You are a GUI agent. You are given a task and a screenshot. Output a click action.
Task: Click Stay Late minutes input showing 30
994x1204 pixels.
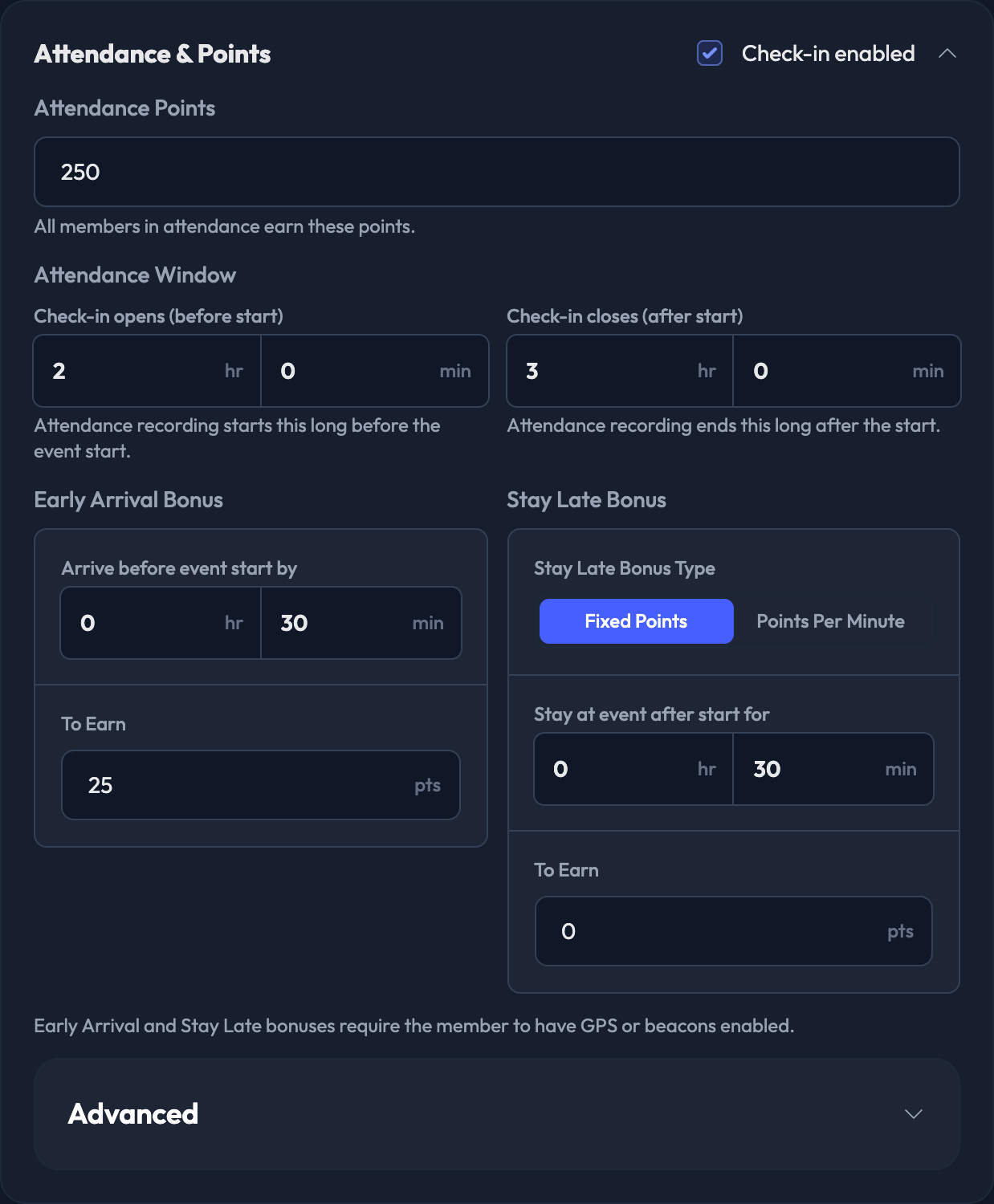pyautogui.click(x=833, y=769)
